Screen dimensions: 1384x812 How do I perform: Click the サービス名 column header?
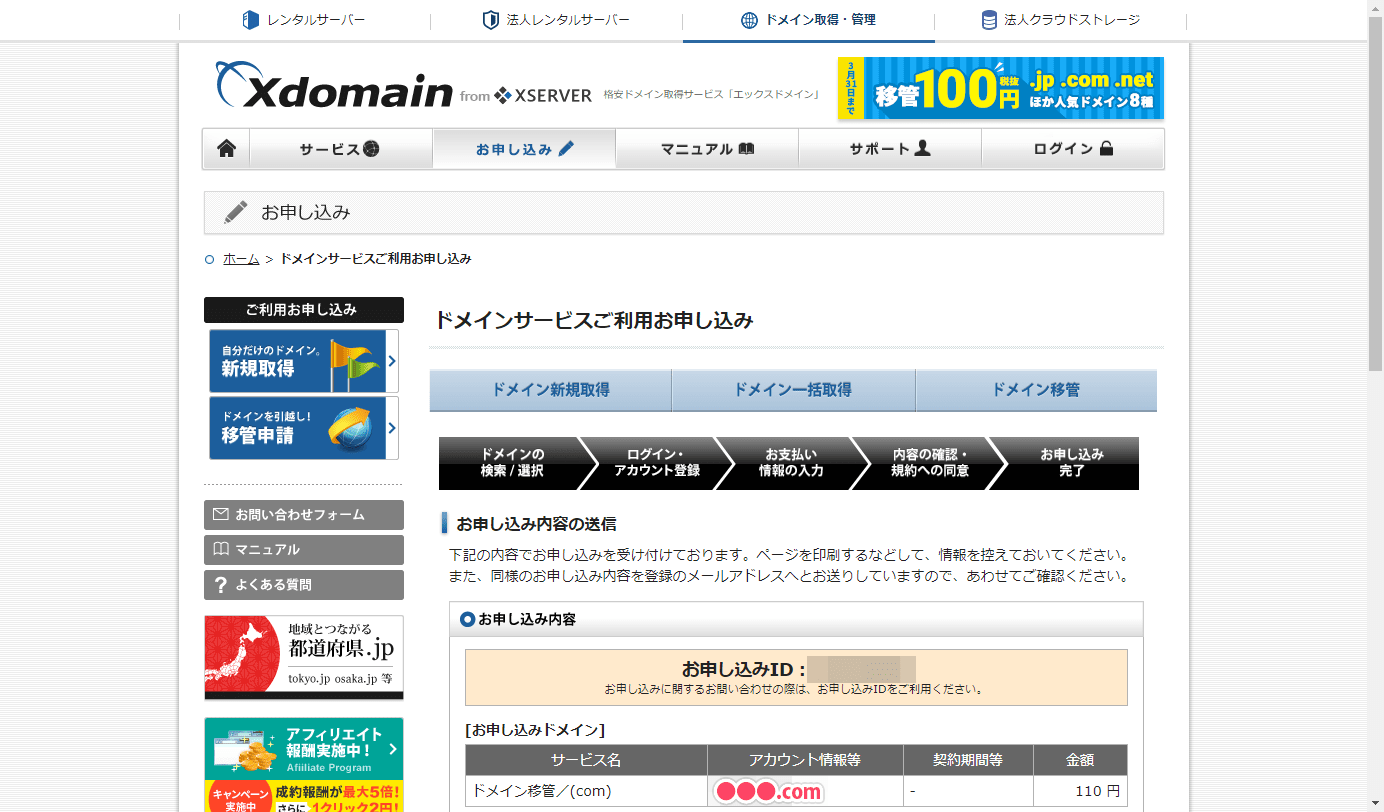(x=586, y=760)
